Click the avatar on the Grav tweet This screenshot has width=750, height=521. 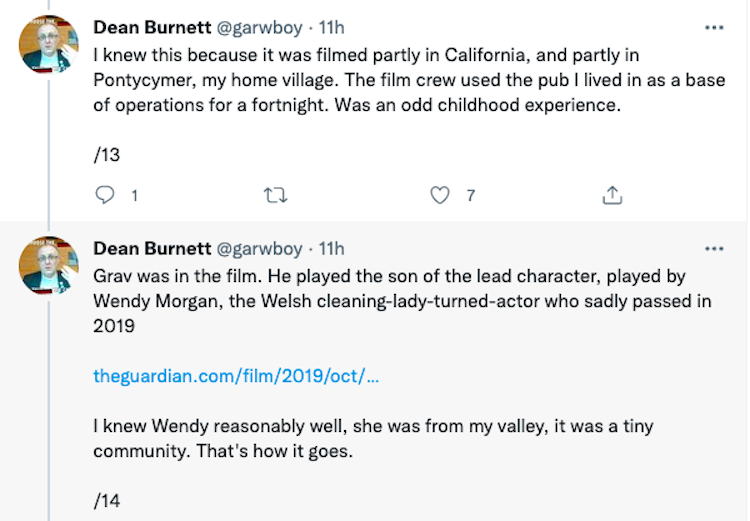(x=49, y=265)
